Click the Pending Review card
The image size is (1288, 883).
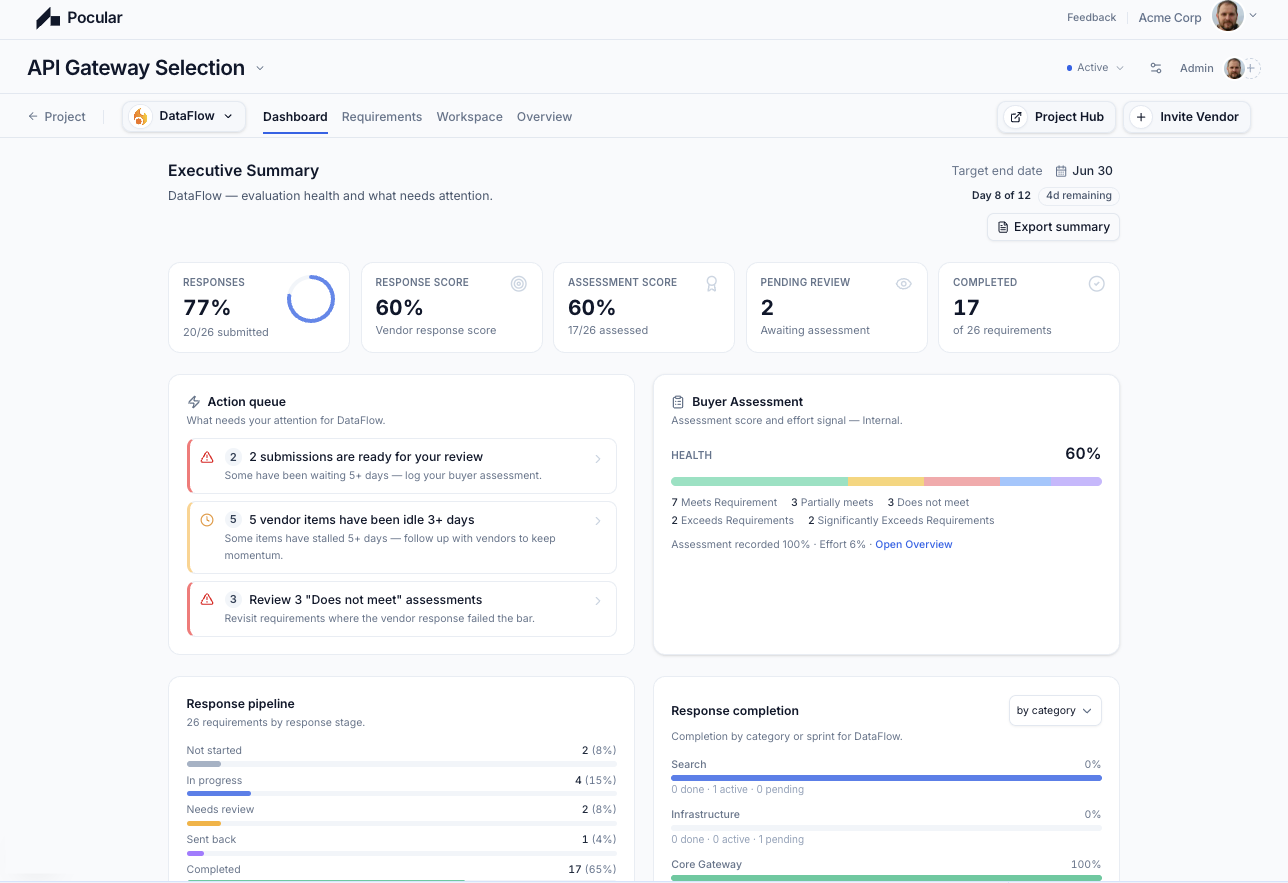click(837, 308)
